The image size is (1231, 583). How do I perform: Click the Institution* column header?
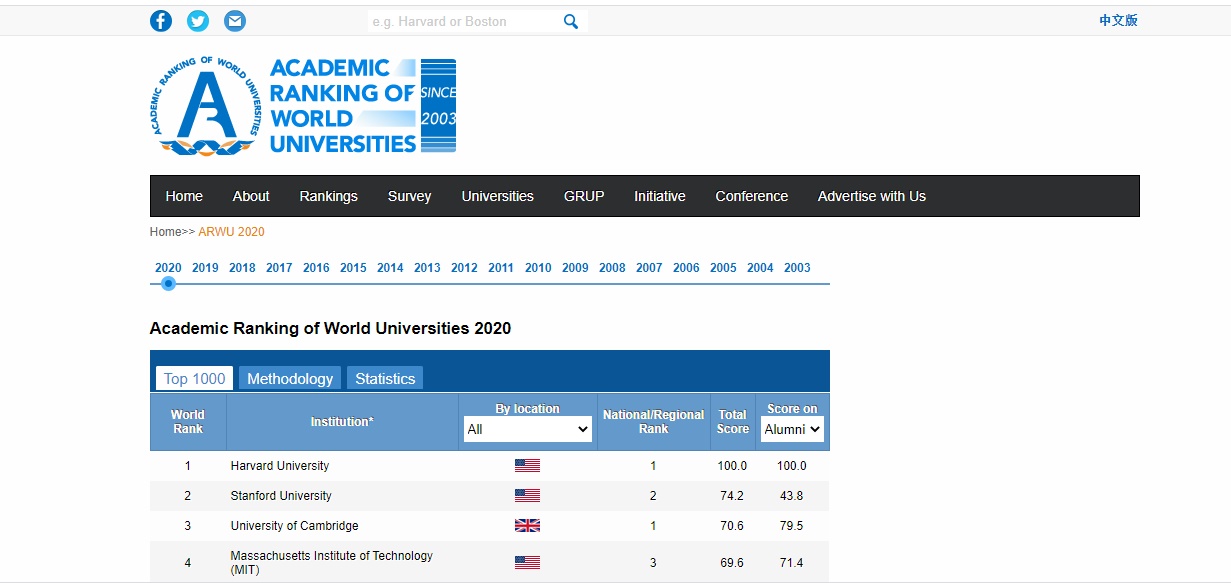pyautogui.click(x=342, y=422)
